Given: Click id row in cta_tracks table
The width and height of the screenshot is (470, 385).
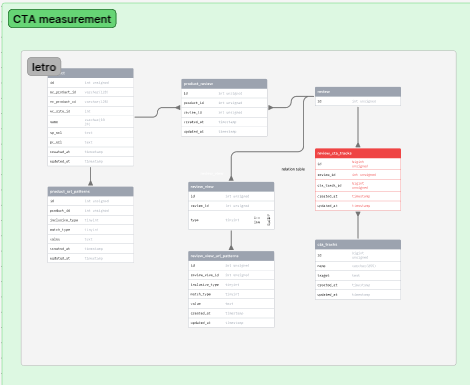Looking at the screenshot, I should click(358, 255).
